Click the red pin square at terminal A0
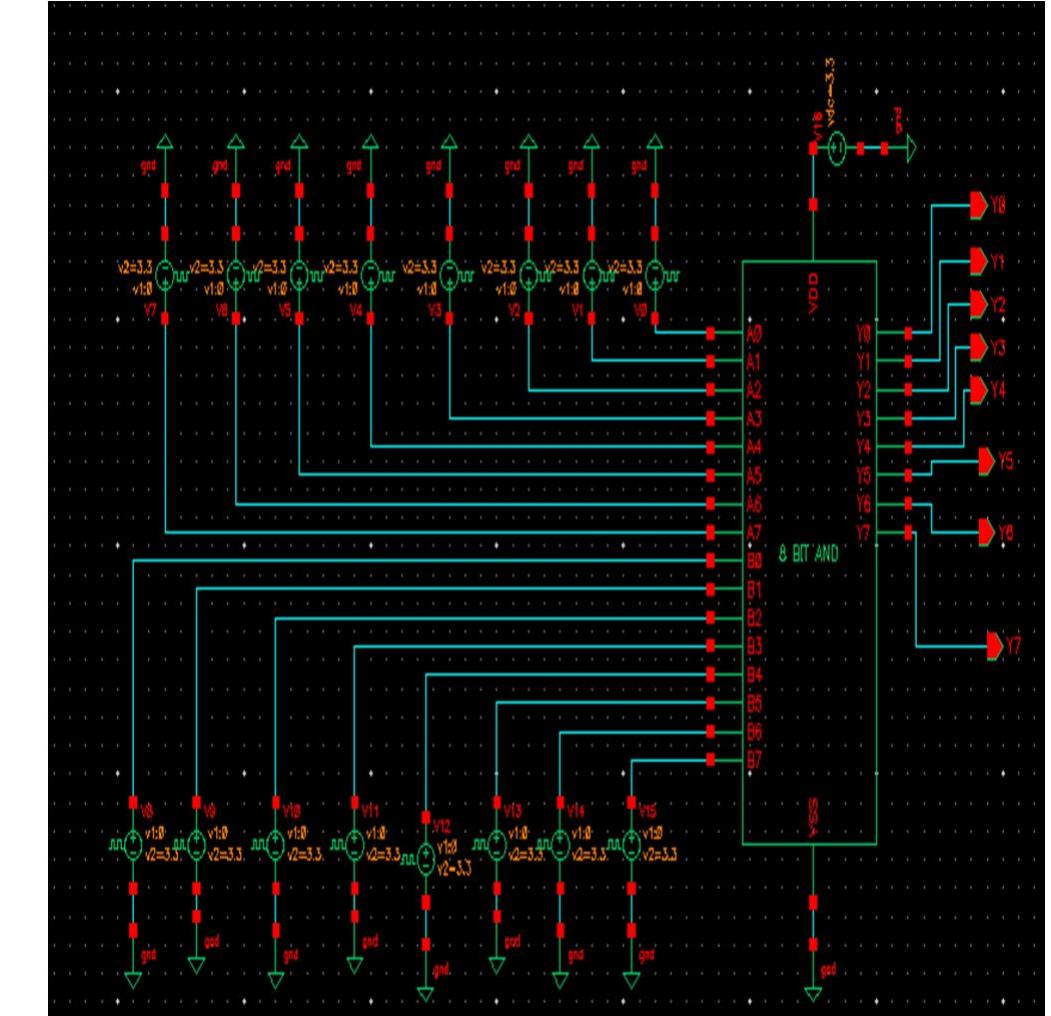Viewport: 1051px width, 1016px height. tap(710, 333)
